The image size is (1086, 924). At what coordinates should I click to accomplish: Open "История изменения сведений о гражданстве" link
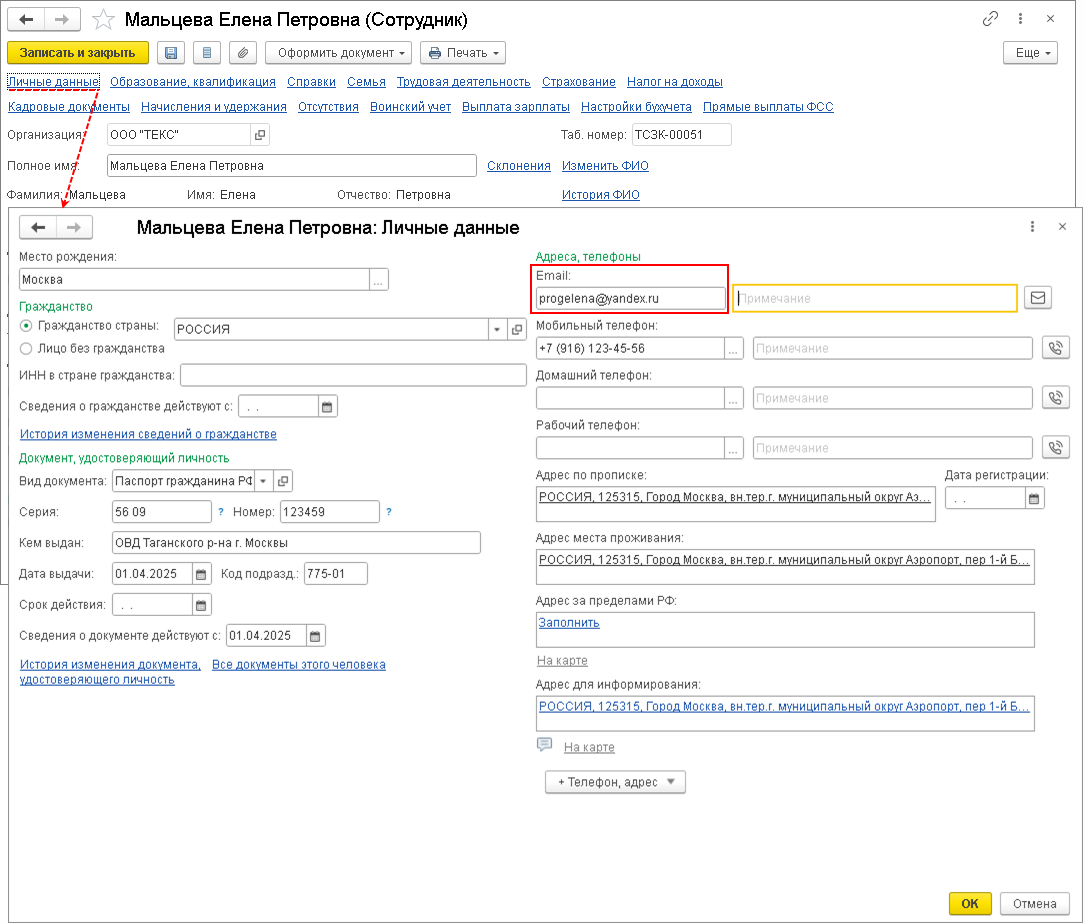[148, 434]
